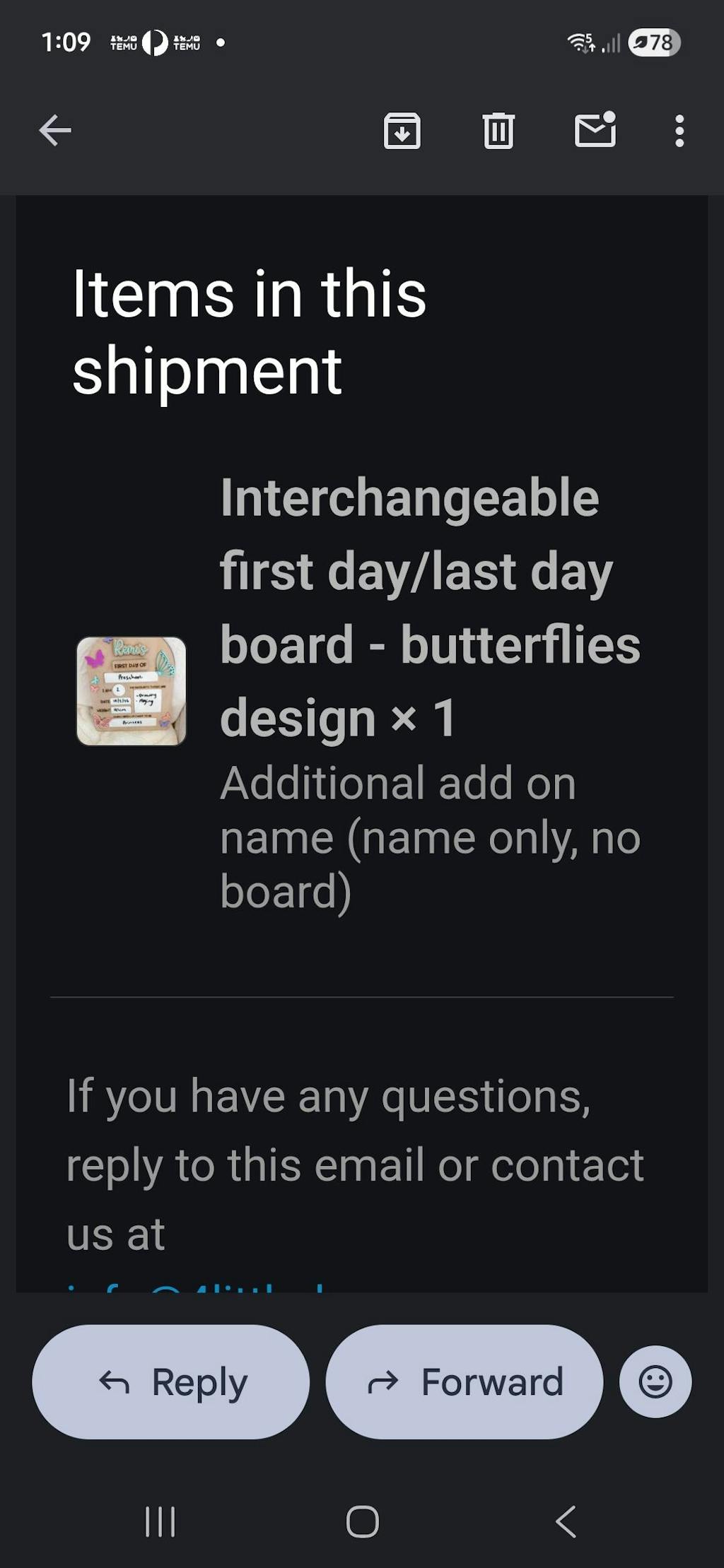This screenshot has height=1568, width=724.
Task: Tap the 1:09 clock in status bar
Action: (66, 42)
